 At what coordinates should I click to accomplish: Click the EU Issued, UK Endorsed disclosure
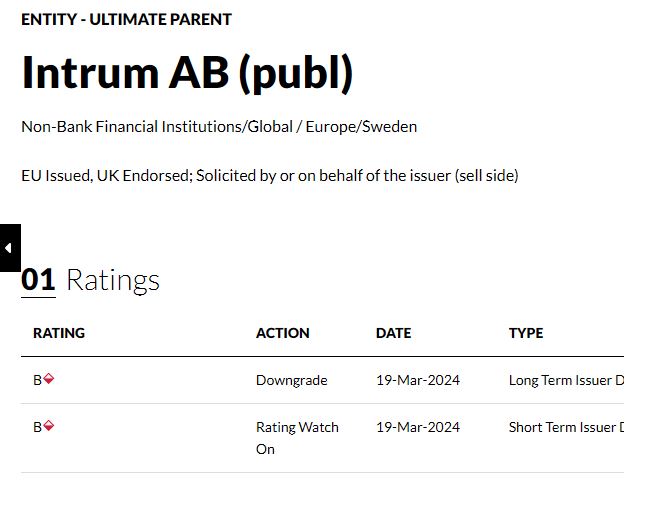[x=269, y=176]
